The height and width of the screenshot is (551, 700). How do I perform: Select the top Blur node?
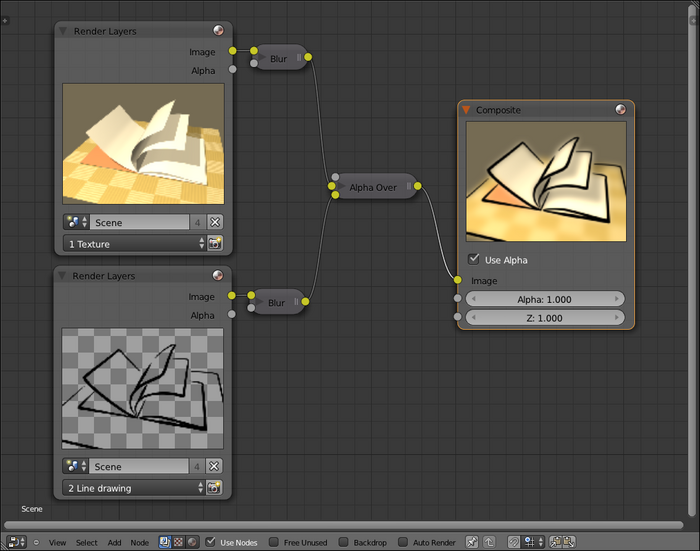pos(279,59)
